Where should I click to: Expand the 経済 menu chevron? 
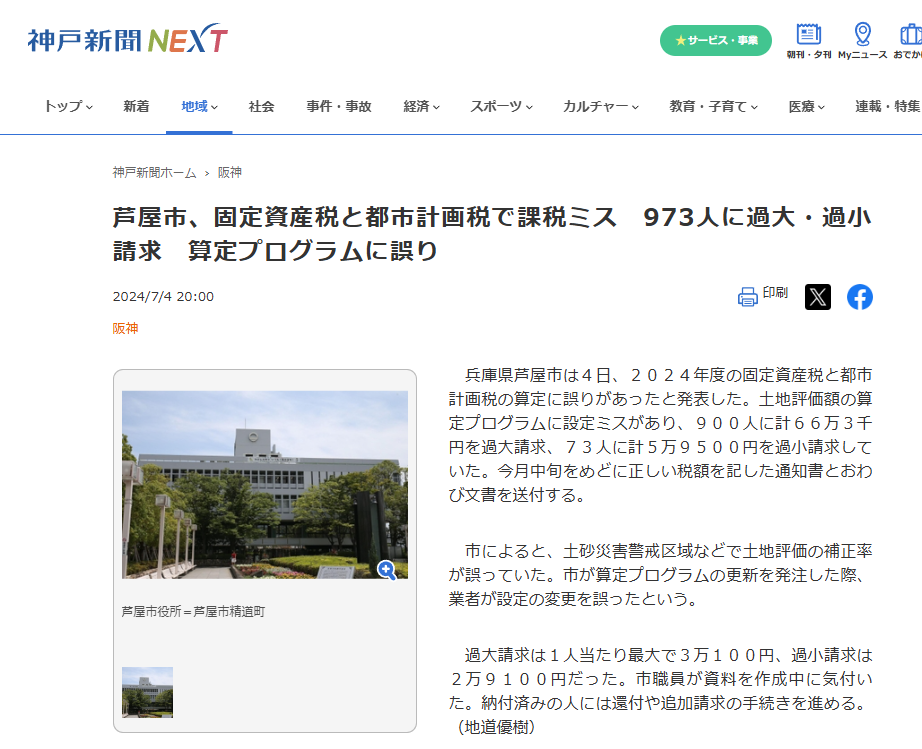[x=436, y=107]
